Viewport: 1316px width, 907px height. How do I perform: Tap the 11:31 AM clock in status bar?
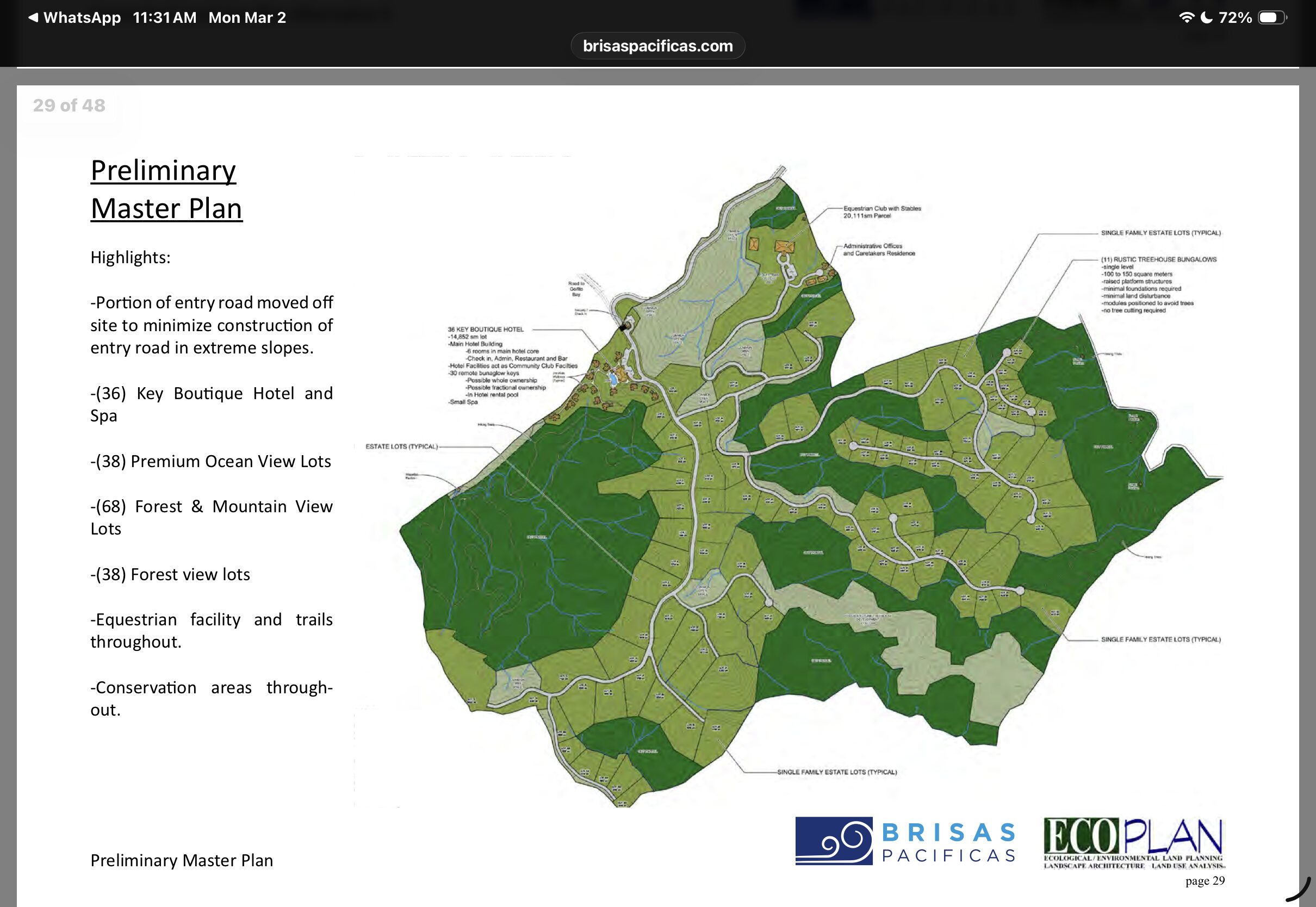coord(164,17)
